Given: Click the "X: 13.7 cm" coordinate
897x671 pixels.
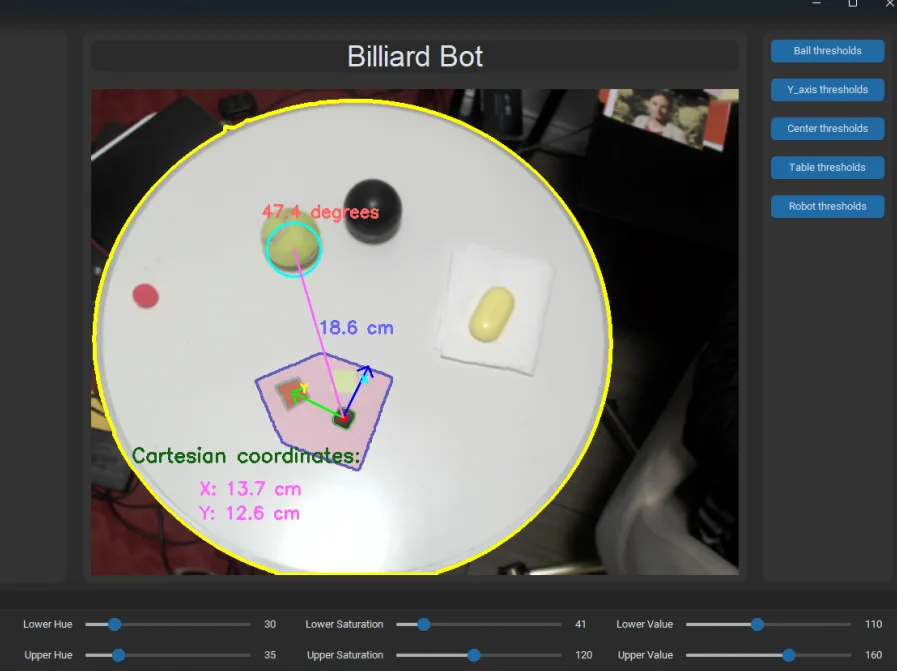Looking at the screenshot, I should click(x=250, y=489).
